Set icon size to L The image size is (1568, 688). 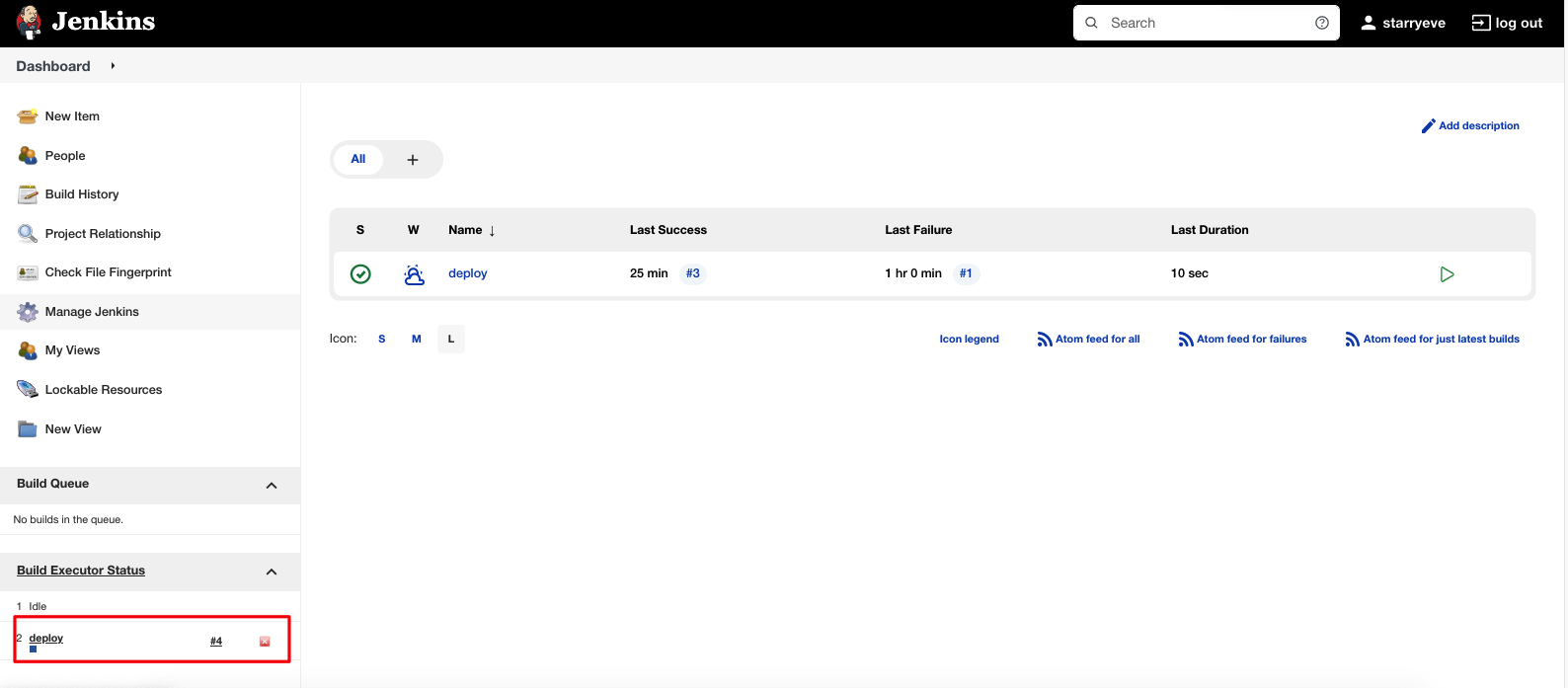tap(451, 340)
